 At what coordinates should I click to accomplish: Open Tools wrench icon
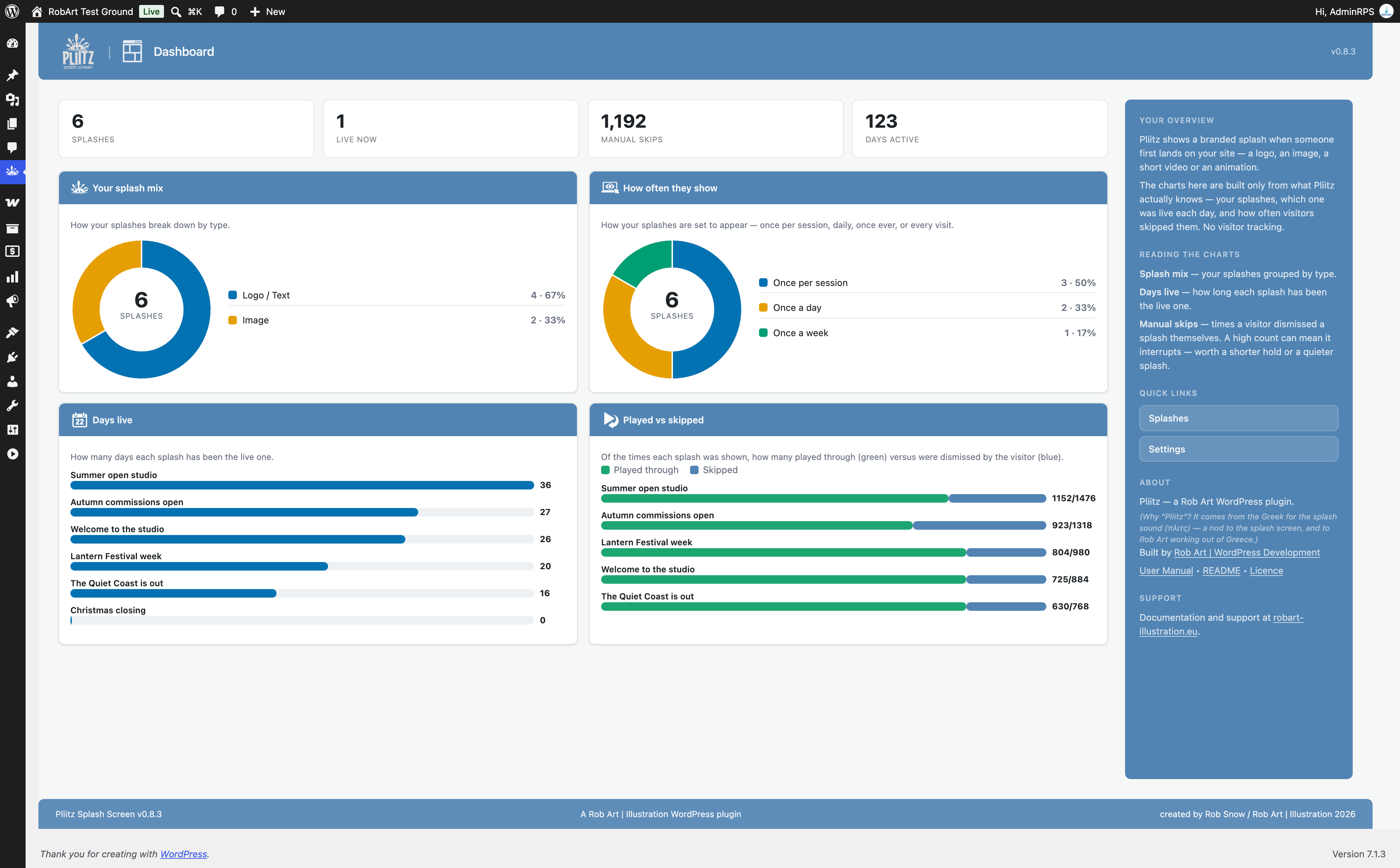[x=12, y=405]
